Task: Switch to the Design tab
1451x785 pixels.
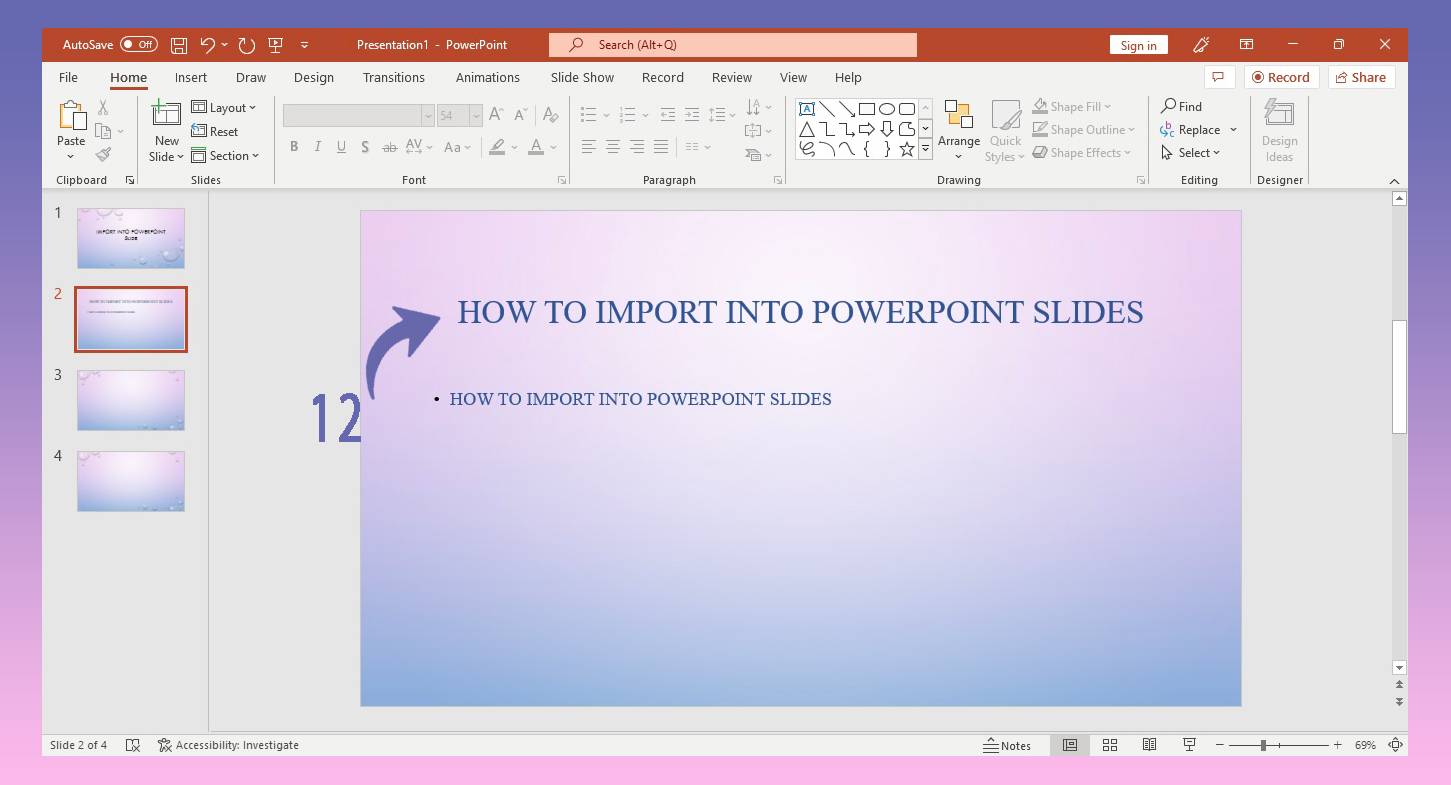Action: point(314,77)
